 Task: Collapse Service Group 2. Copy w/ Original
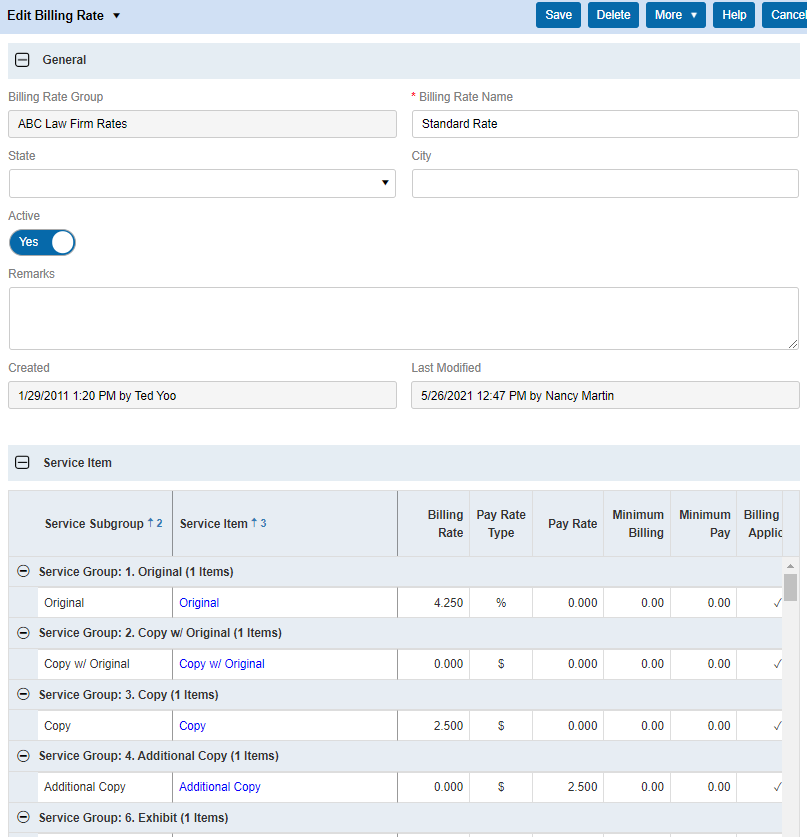tap(23, 632)
